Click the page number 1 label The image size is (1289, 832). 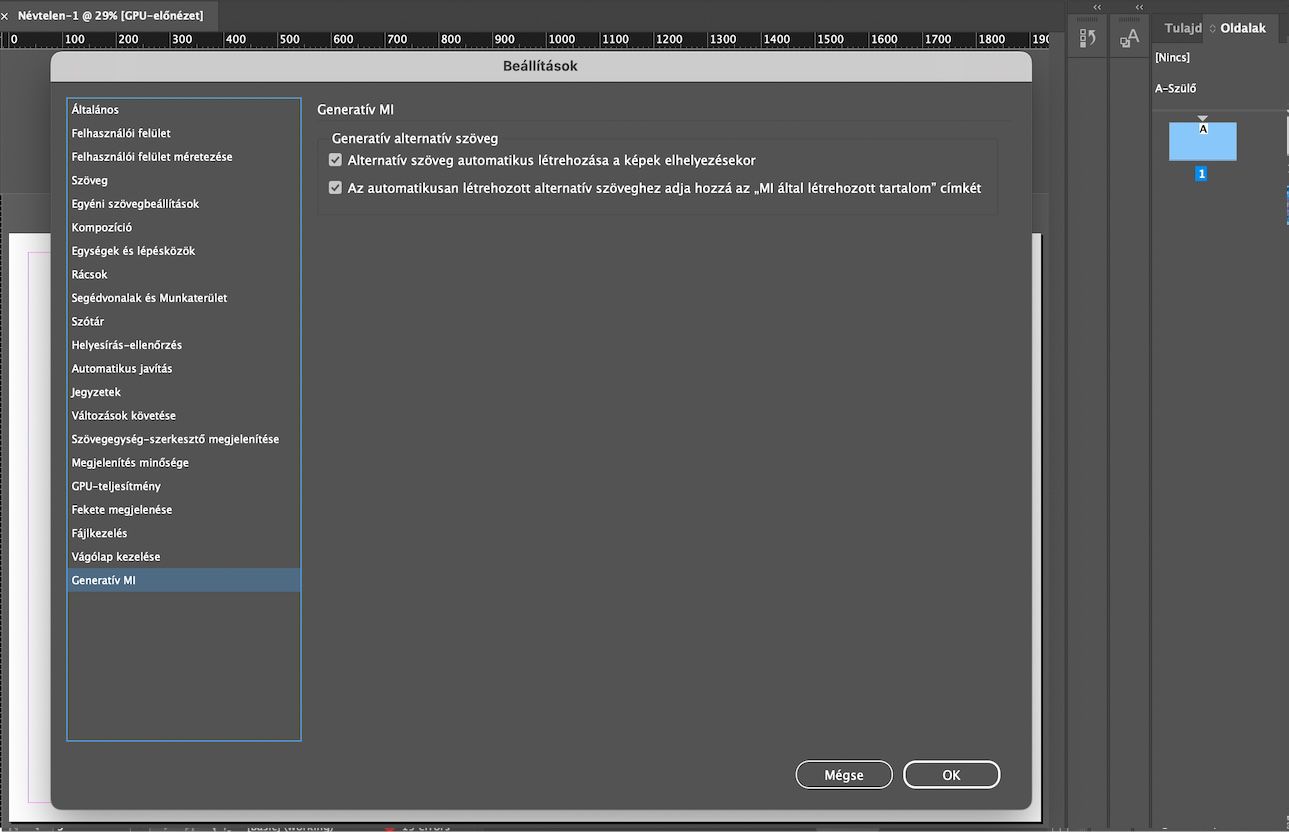click(1202, 173)
